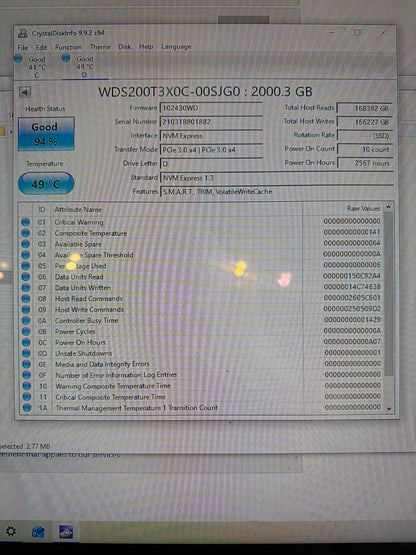Click the status dot for Critical Warning
The image size is (416, 555).
pyautogui.click(x=25, y=222)
